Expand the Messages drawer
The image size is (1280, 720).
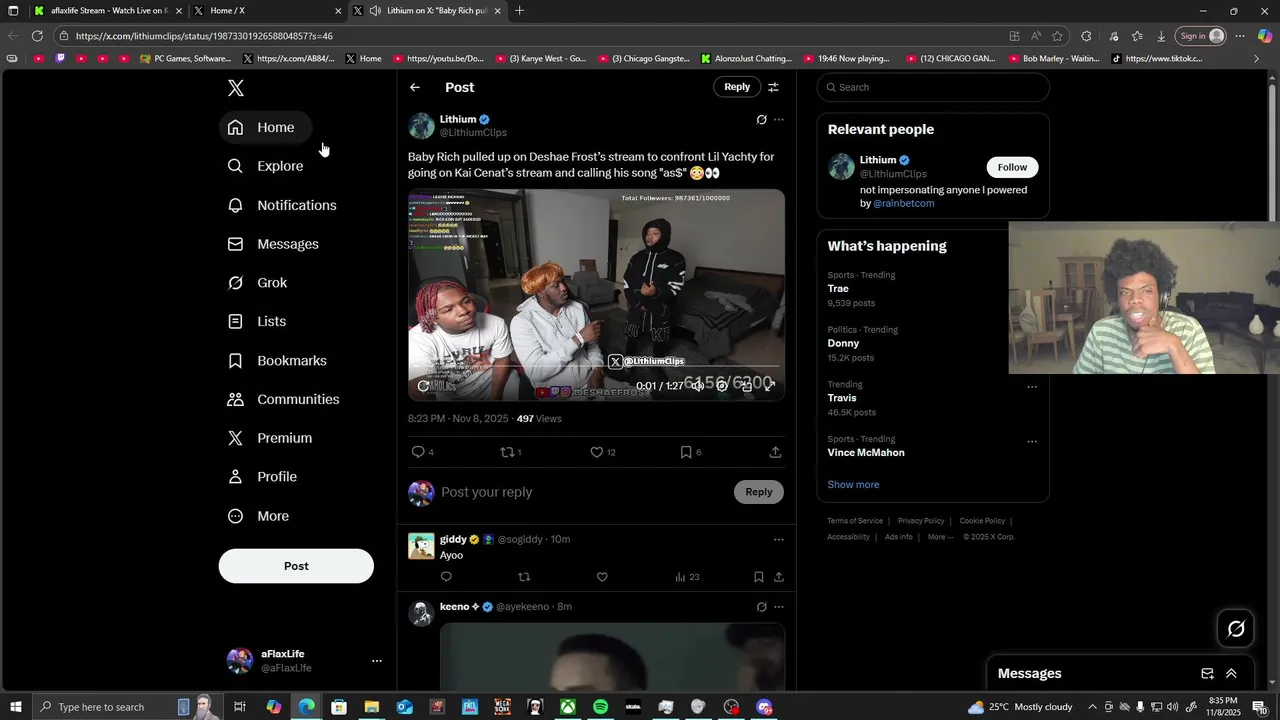coord(1231,674)
